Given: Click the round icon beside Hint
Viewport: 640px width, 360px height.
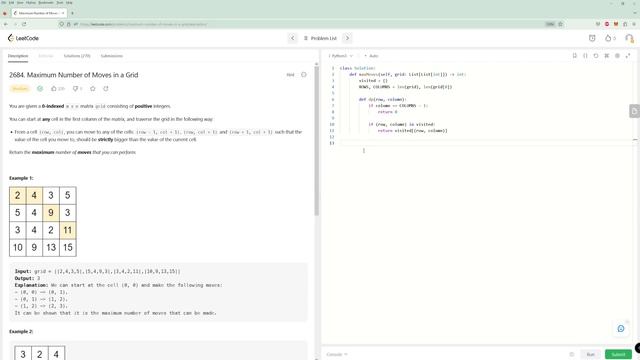Looking at the screenshot, I should click(304, 75).
